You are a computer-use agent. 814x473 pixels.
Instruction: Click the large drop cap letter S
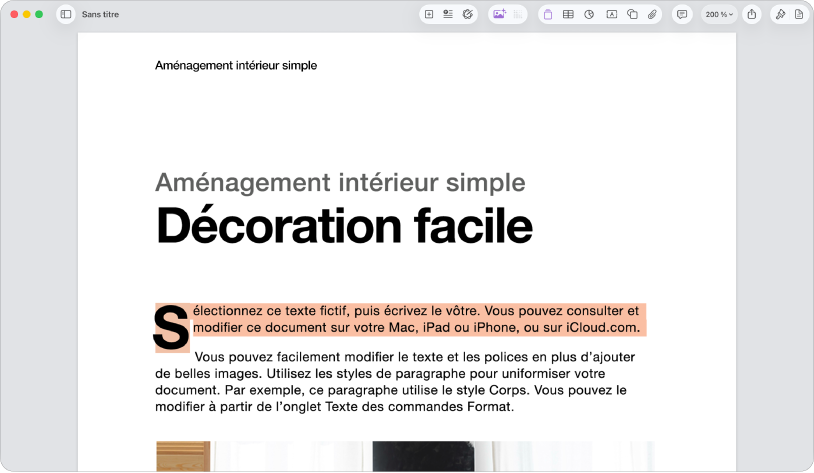coord(171,328)
